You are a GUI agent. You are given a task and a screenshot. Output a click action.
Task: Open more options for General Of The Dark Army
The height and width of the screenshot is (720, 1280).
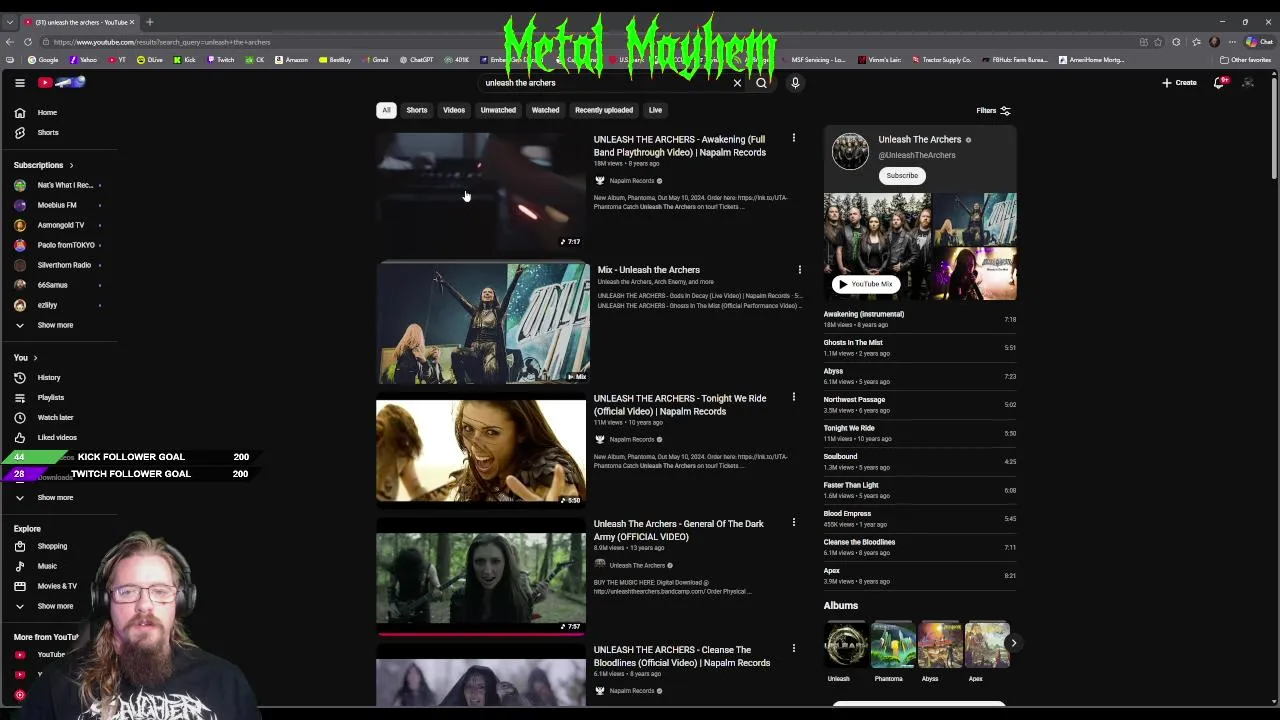coord(794,522)
